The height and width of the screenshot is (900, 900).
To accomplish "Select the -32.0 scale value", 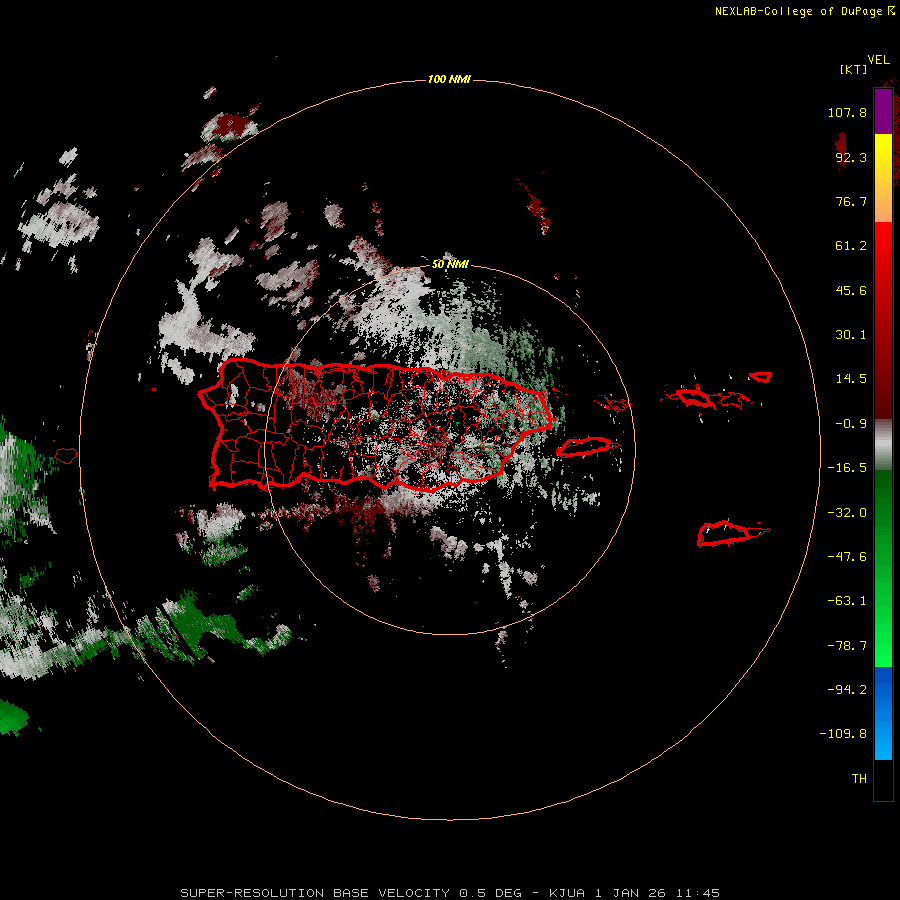I will point(847,513).
